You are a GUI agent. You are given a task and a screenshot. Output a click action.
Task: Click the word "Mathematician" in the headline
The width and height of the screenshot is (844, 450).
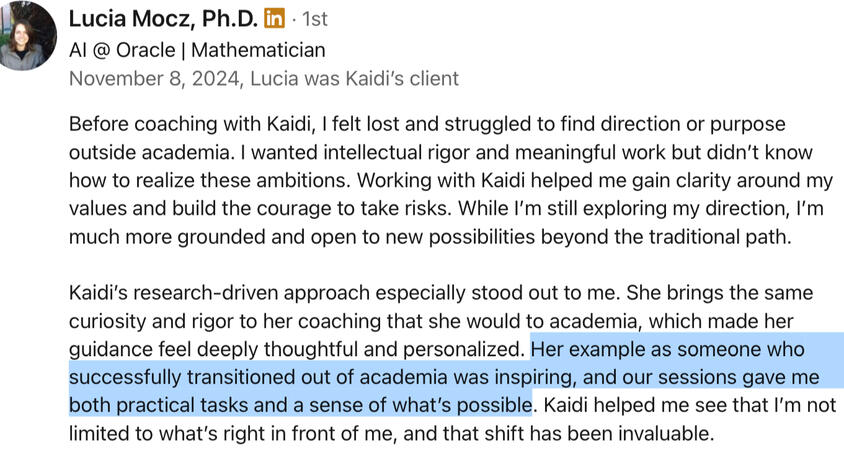click(x=258, y=48)
